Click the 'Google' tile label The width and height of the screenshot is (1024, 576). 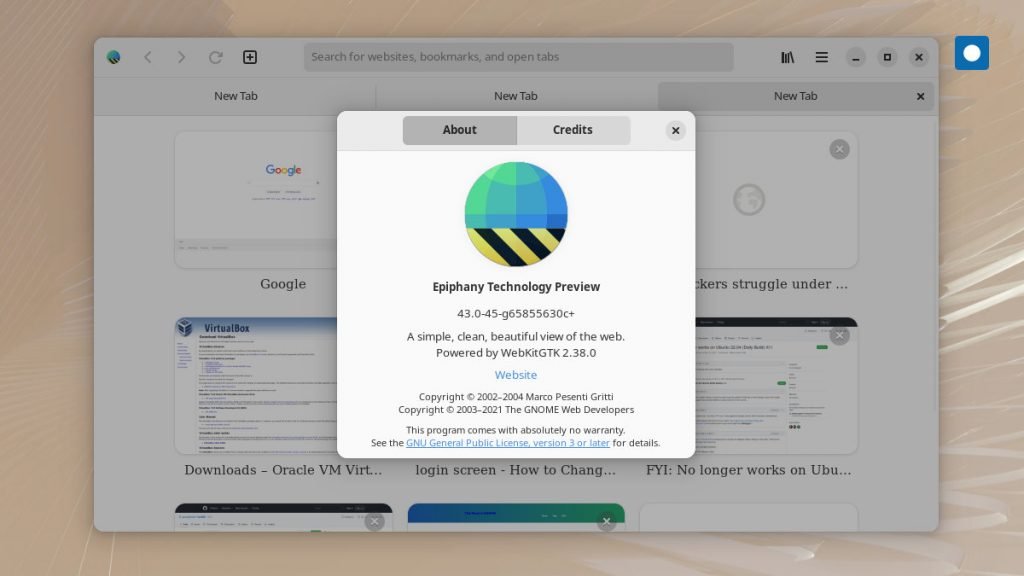(x=283, y=284)
